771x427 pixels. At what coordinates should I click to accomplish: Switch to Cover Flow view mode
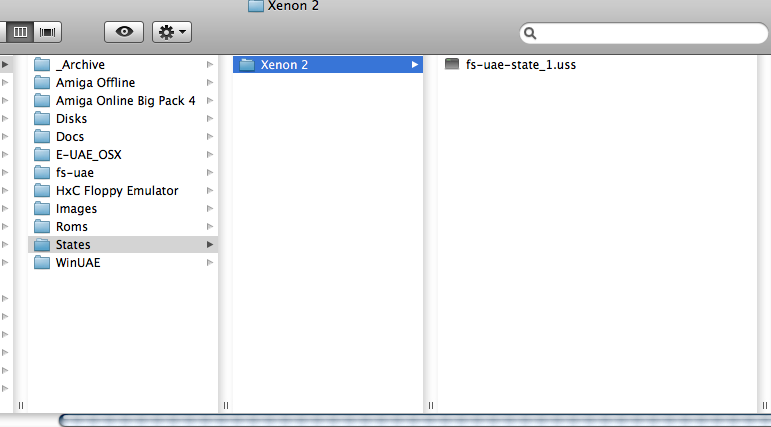pos(48,32)
